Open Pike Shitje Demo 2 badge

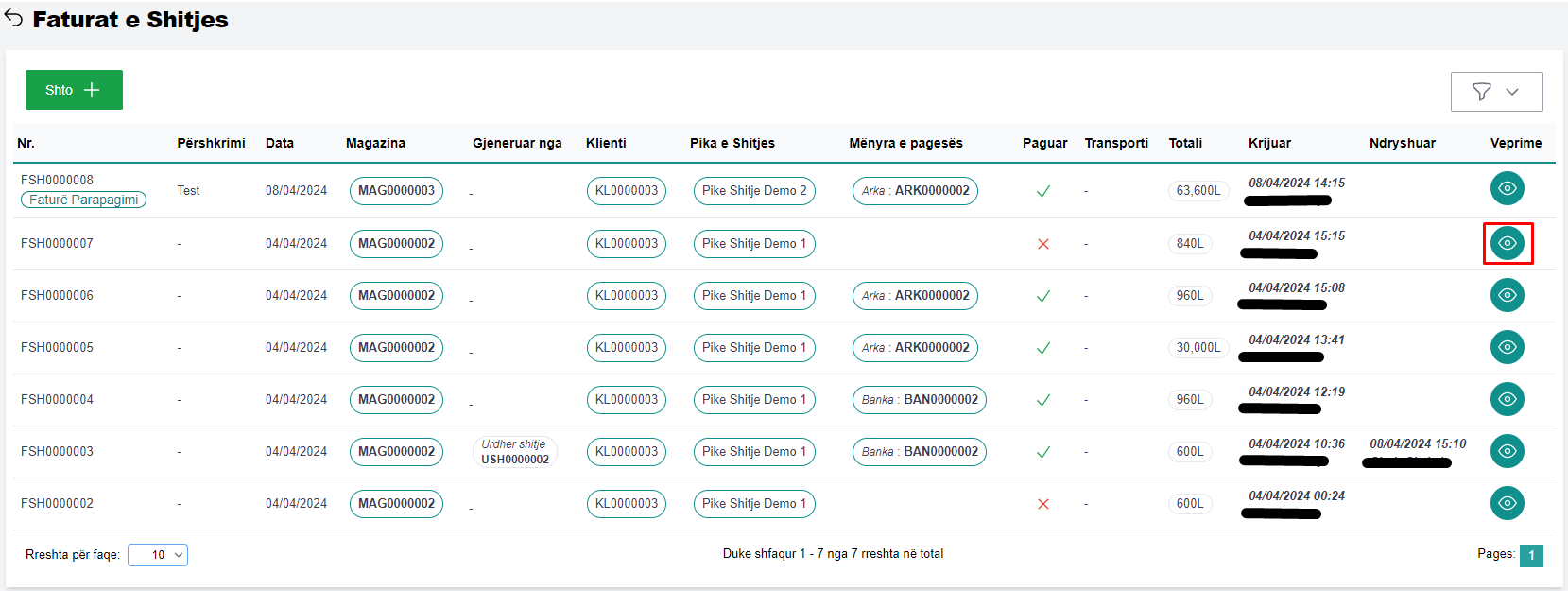pyautogui.click(x=753, y=191)
